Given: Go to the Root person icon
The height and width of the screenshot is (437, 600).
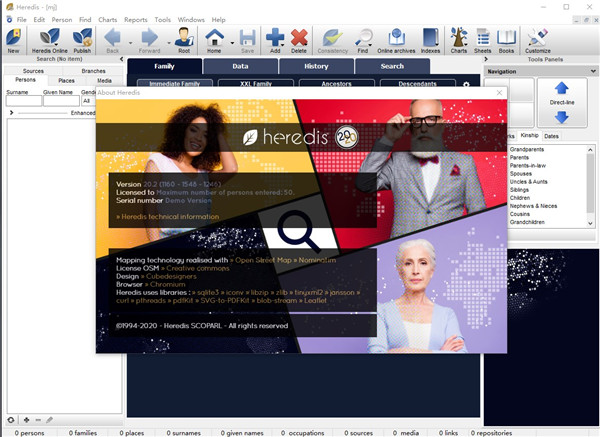Looking at the screenshot, I should click(184, 39).
